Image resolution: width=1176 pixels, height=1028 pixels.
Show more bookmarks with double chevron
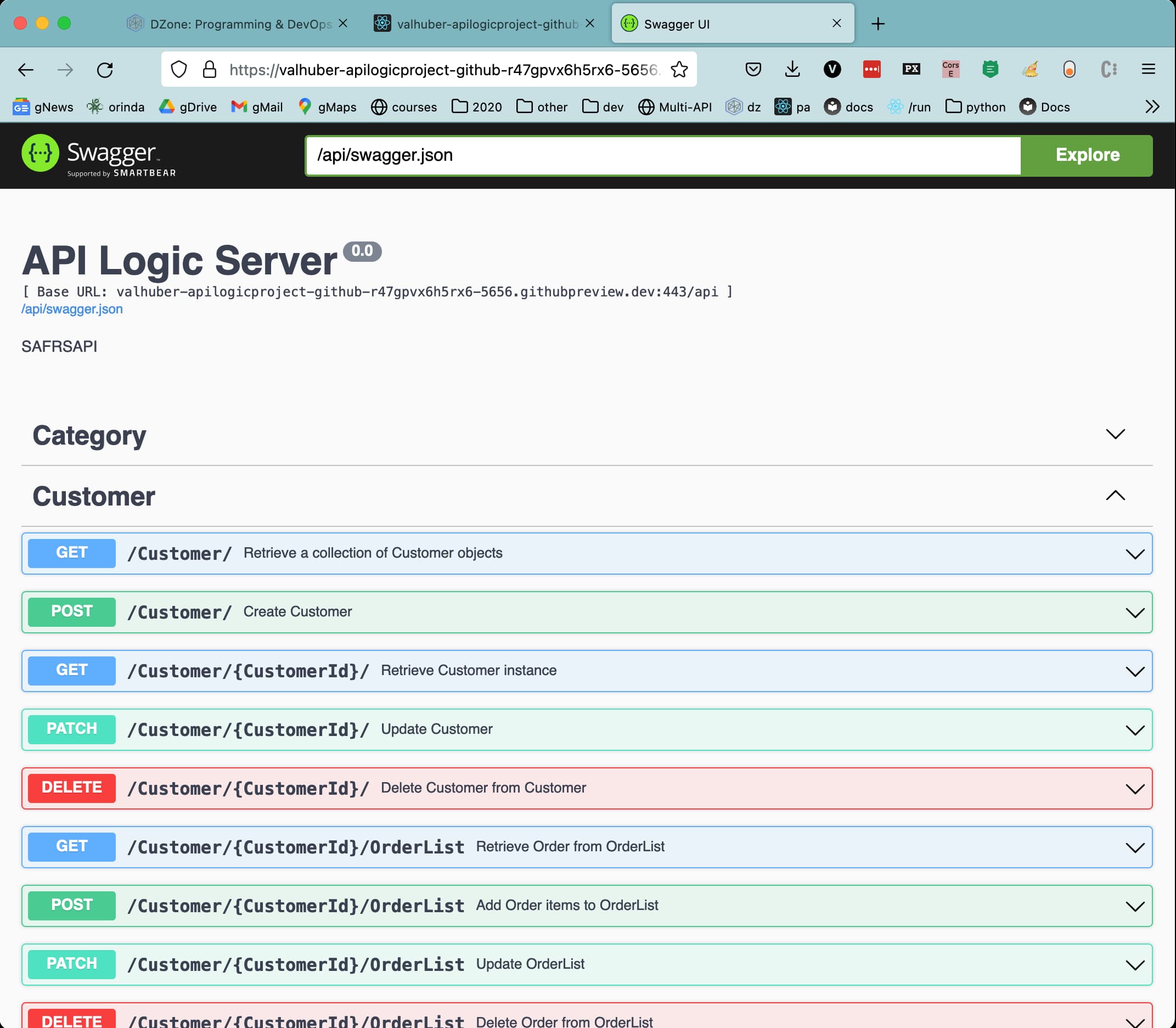tap(1152, 106)
